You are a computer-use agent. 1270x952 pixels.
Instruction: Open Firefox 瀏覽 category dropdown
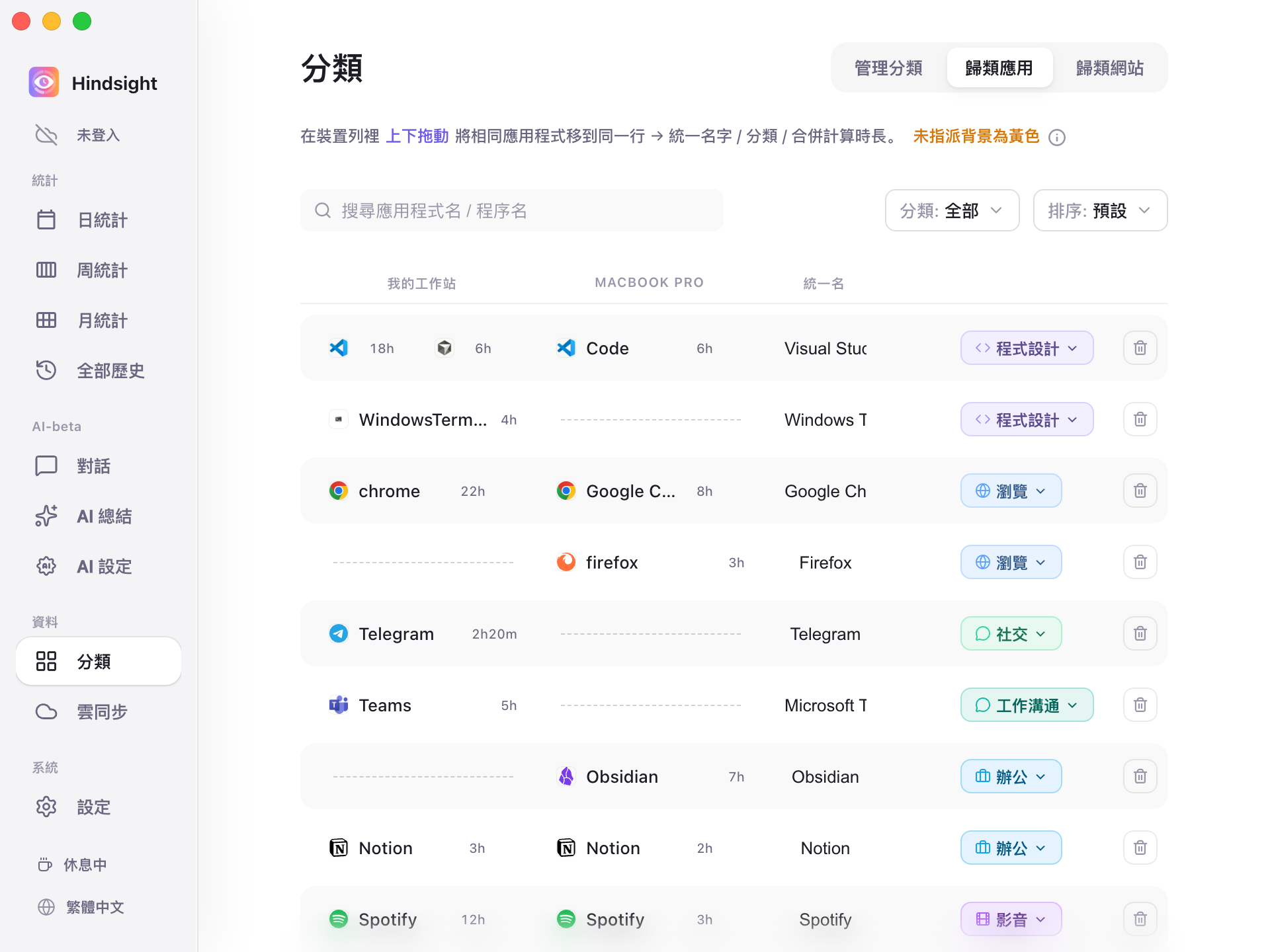(x=1011, y=562)
